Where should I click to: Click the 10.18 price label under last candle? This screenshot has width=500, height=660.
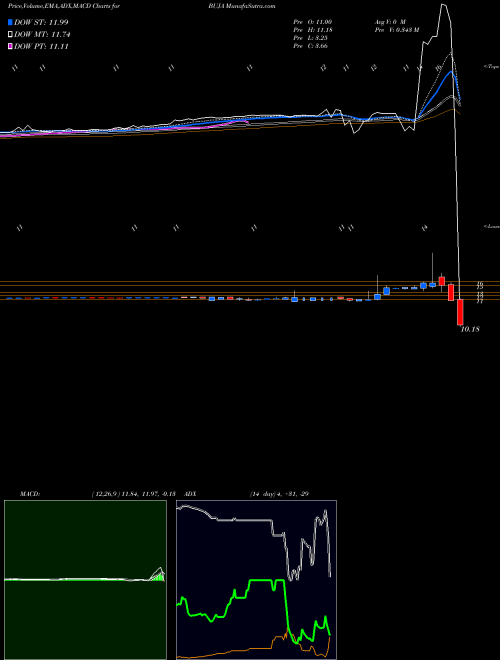tap(470, 330)
